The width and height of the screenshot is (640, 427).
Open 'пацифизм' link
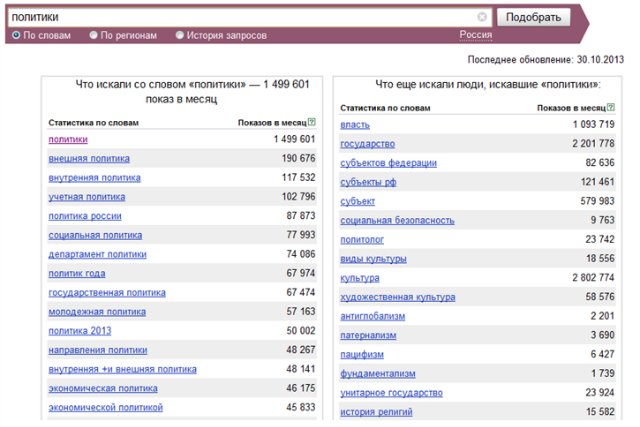click(x=362, y=355)
